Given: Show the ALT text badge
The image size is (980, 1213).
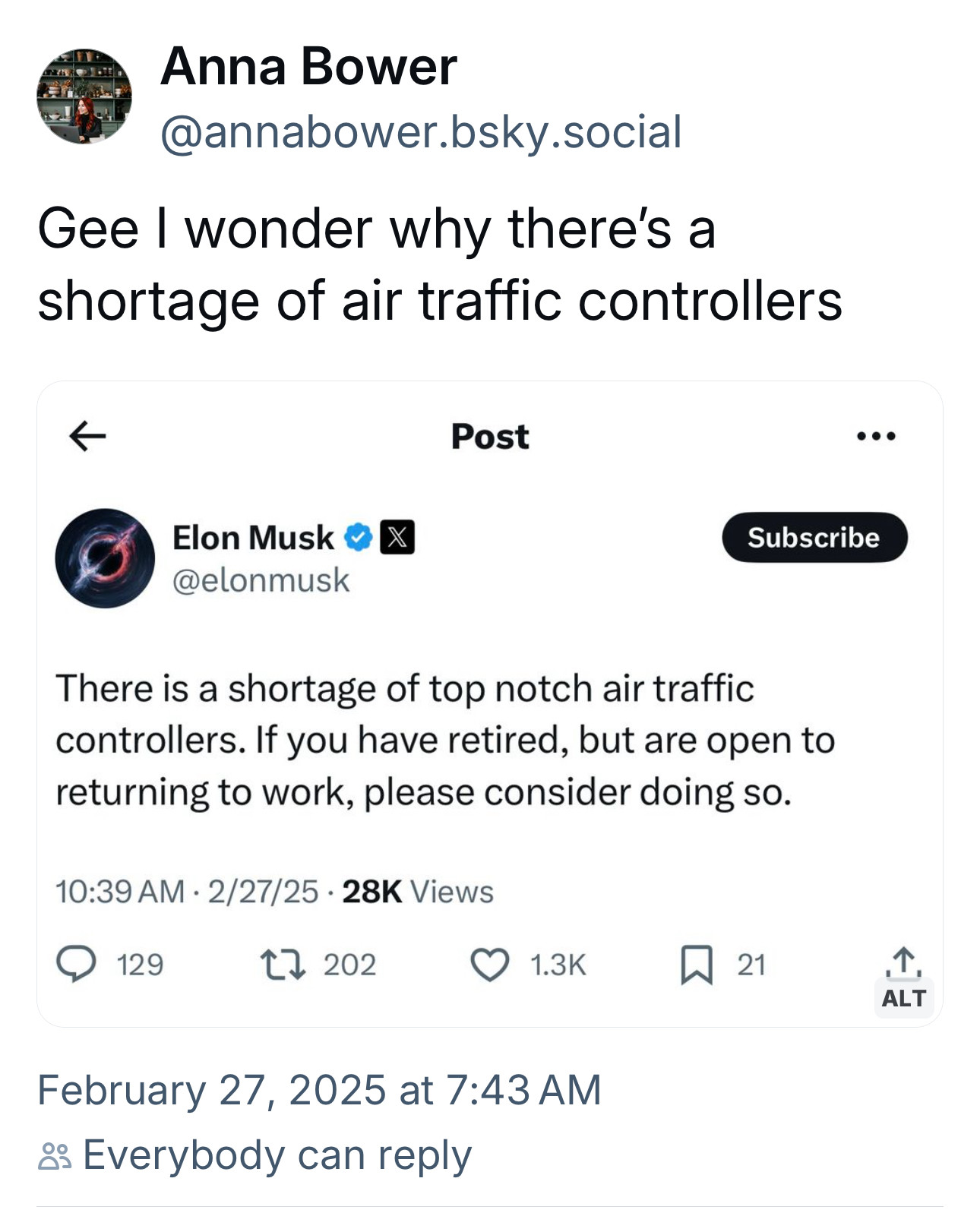Looking at the screenshot, I should click(x=903, y=998).
